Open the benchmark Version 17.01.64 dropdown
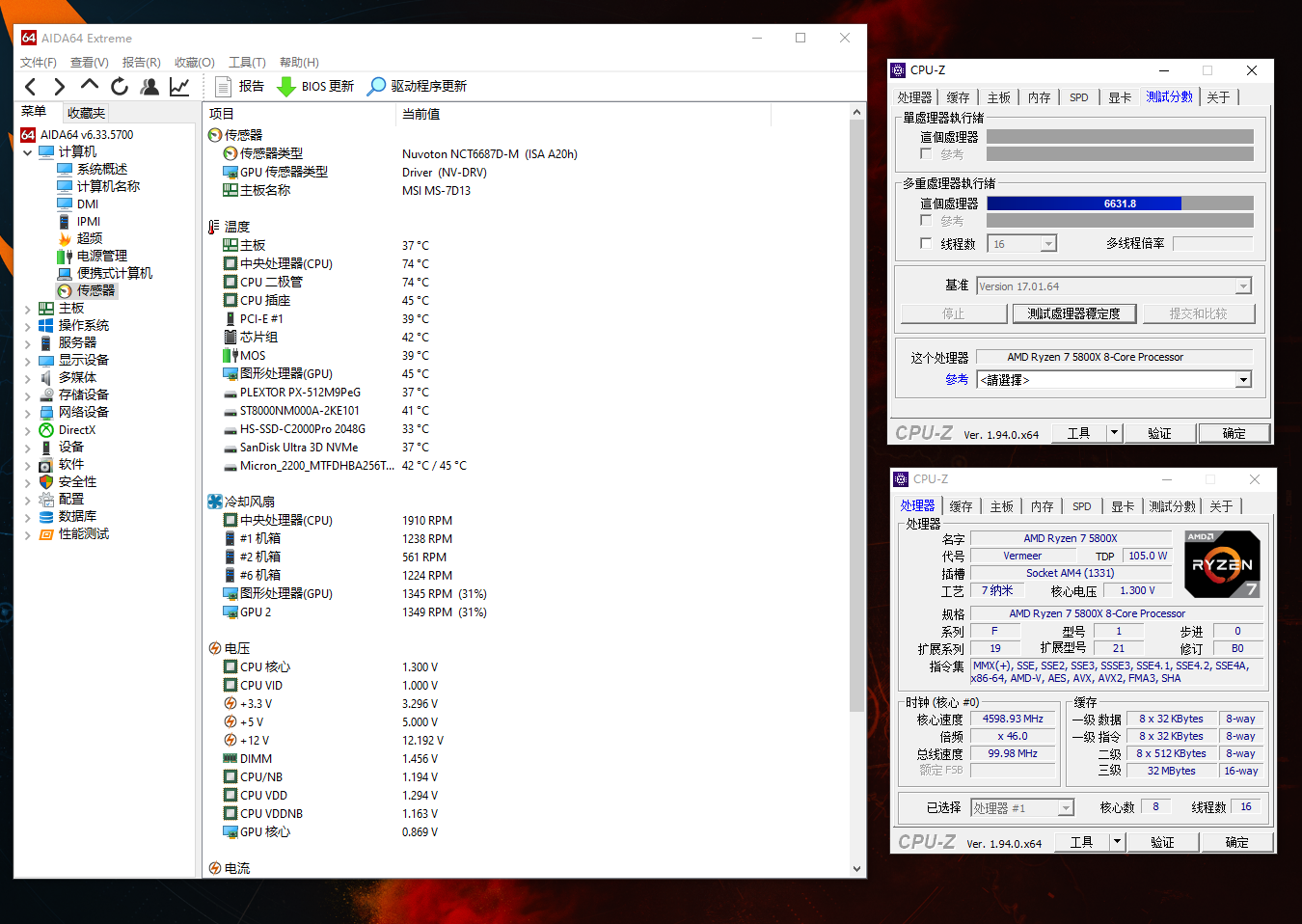1302x924 pixels. pyautogui.click(x=1243, y=286)
